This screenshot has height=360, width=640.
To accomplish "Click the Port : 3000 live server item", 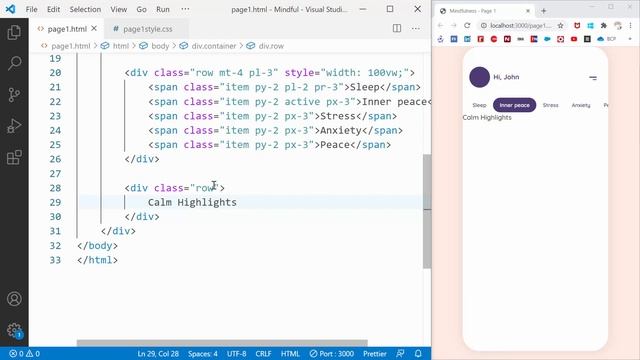I will pyautogui.click(x=331, y=353).
